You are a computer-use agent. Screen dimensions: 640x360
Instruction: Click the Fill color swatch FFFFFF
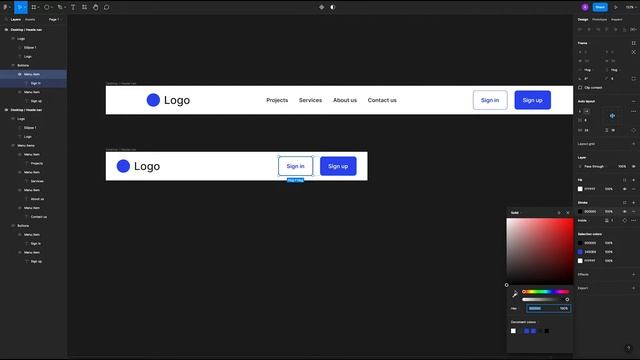(580, 189)
